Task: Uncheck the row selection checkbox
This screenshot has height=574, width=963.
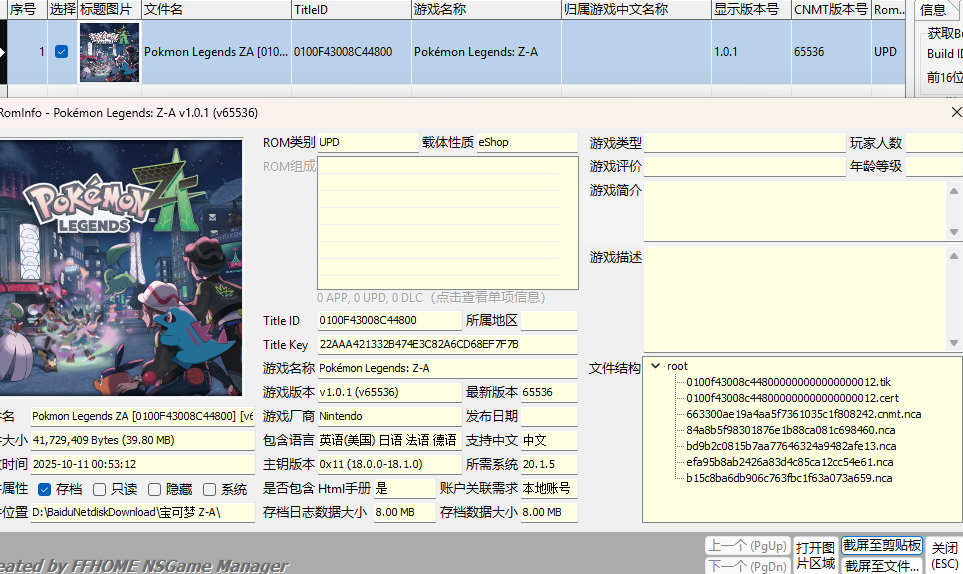Action: (x=62, y=52)
